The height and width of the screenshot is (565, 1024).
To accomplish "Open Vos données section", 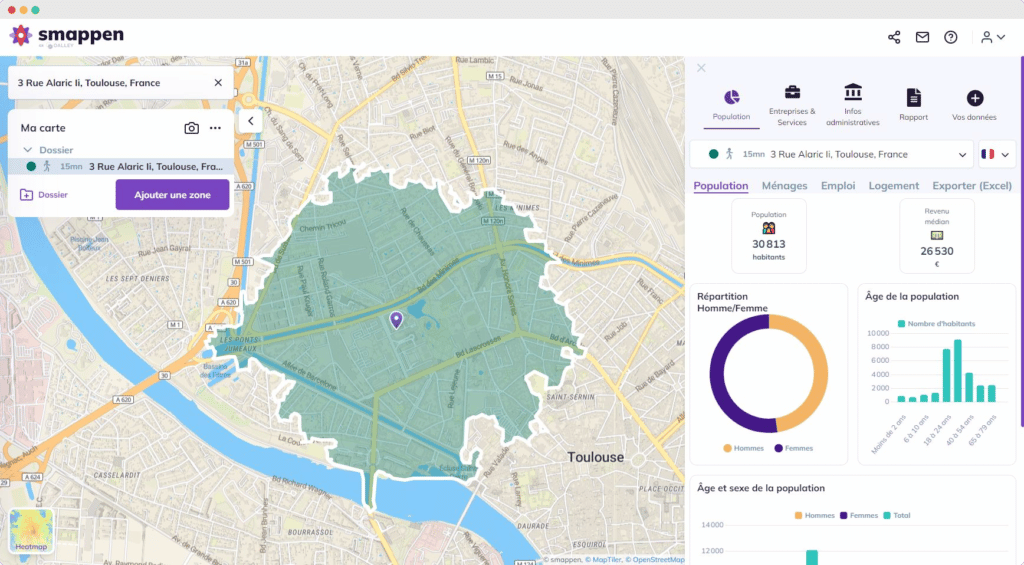I will click(x=974, y=105).
